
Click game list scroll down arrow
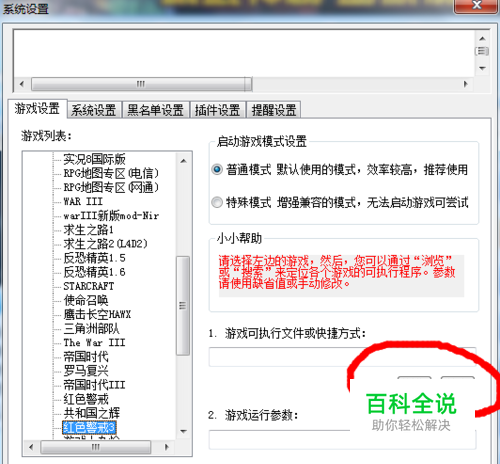[183, 431]
